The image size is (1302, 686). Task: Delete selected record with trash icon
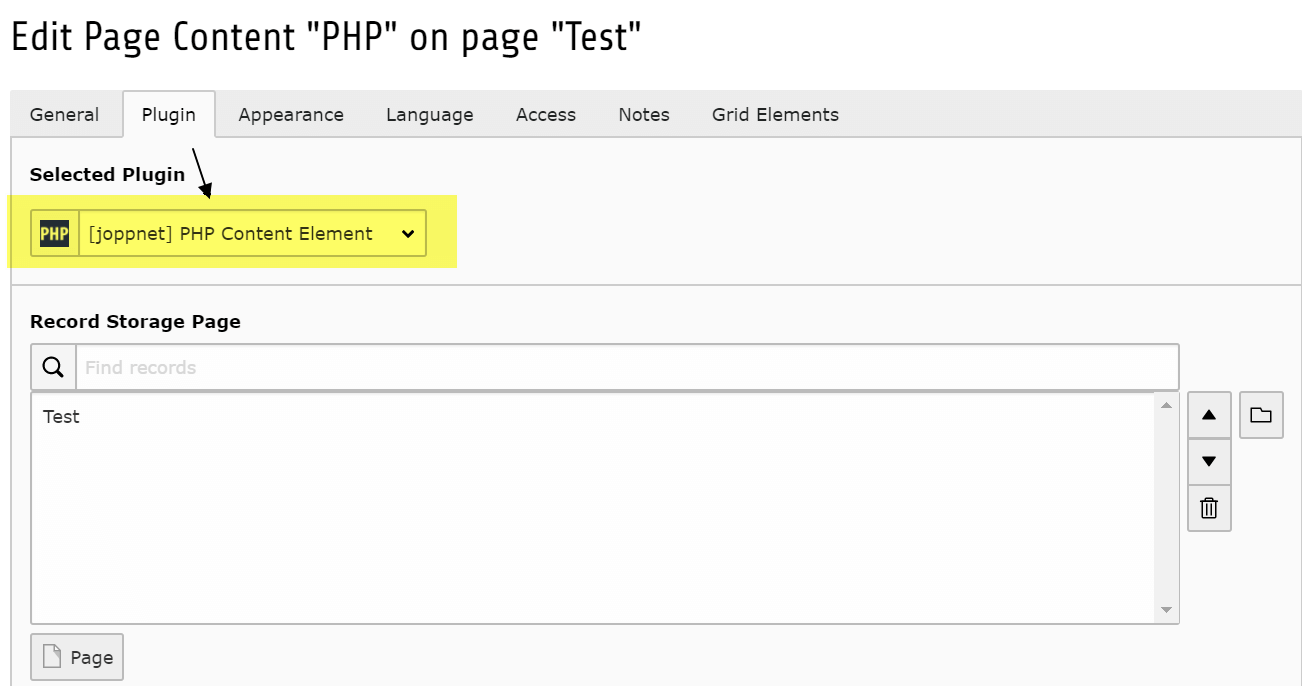[x=1209, y=508]
